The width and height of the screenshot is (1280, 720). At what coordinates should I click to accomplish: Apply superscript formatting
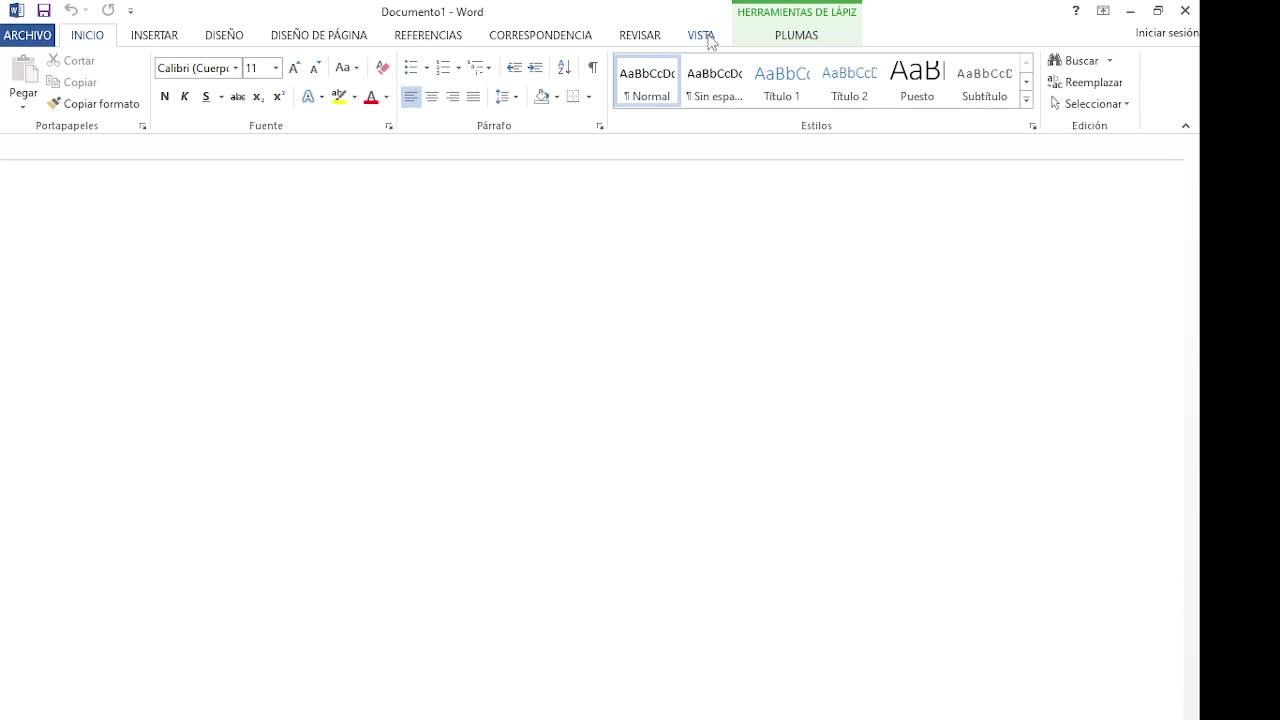click(x=279, y=97)
